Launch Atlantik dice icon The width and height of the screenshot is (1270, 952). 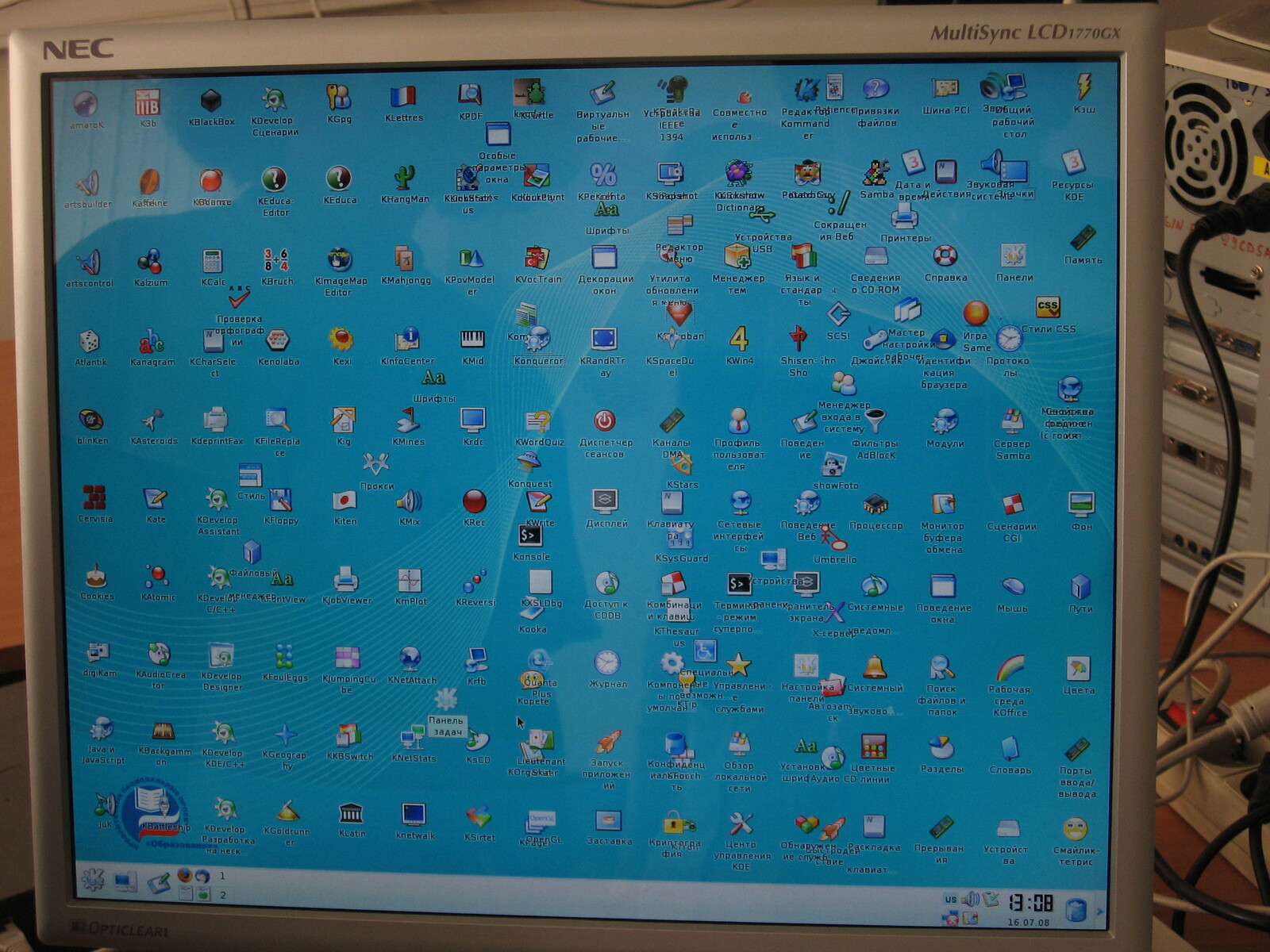[x=89, y=342]
